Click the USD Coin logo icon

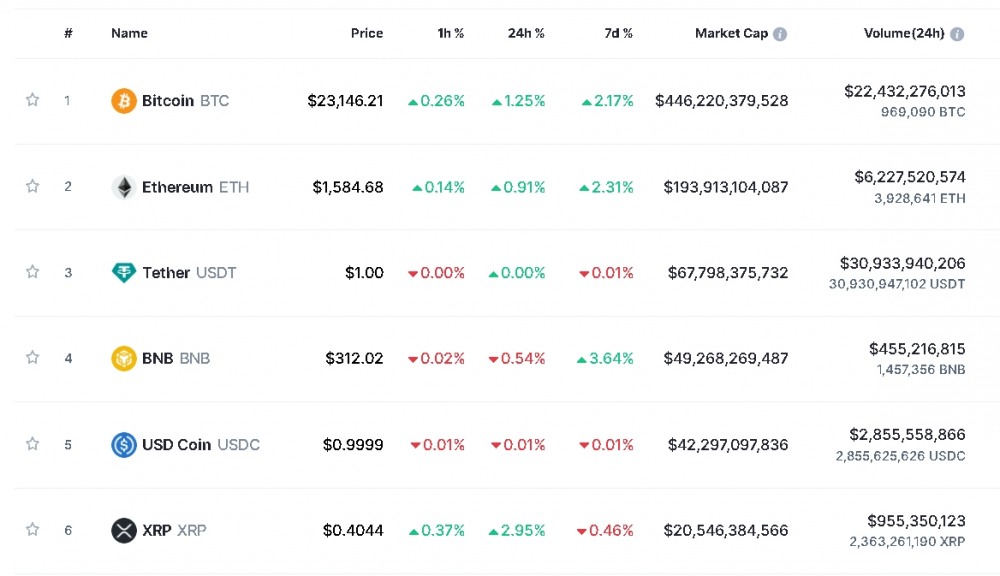click(x=124, y=445)
